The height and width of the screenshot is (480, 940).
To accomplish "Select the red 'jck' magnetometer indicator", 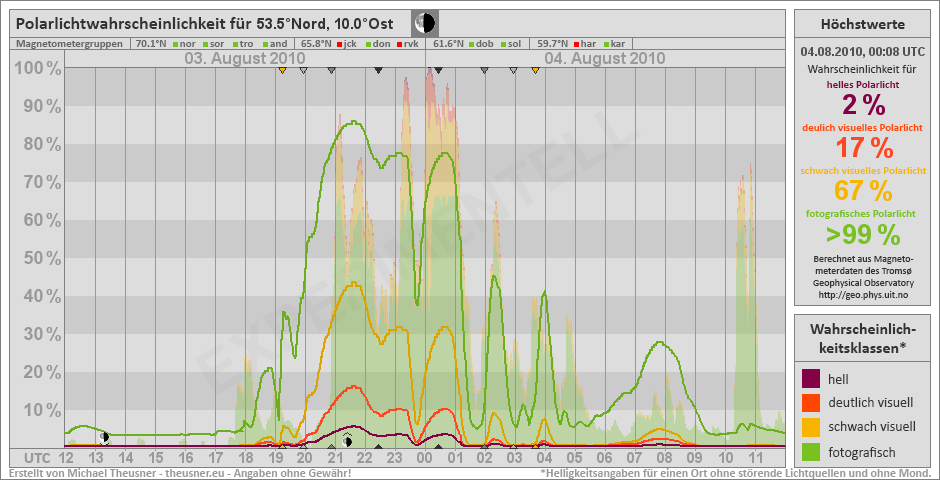I will [341, 44].
